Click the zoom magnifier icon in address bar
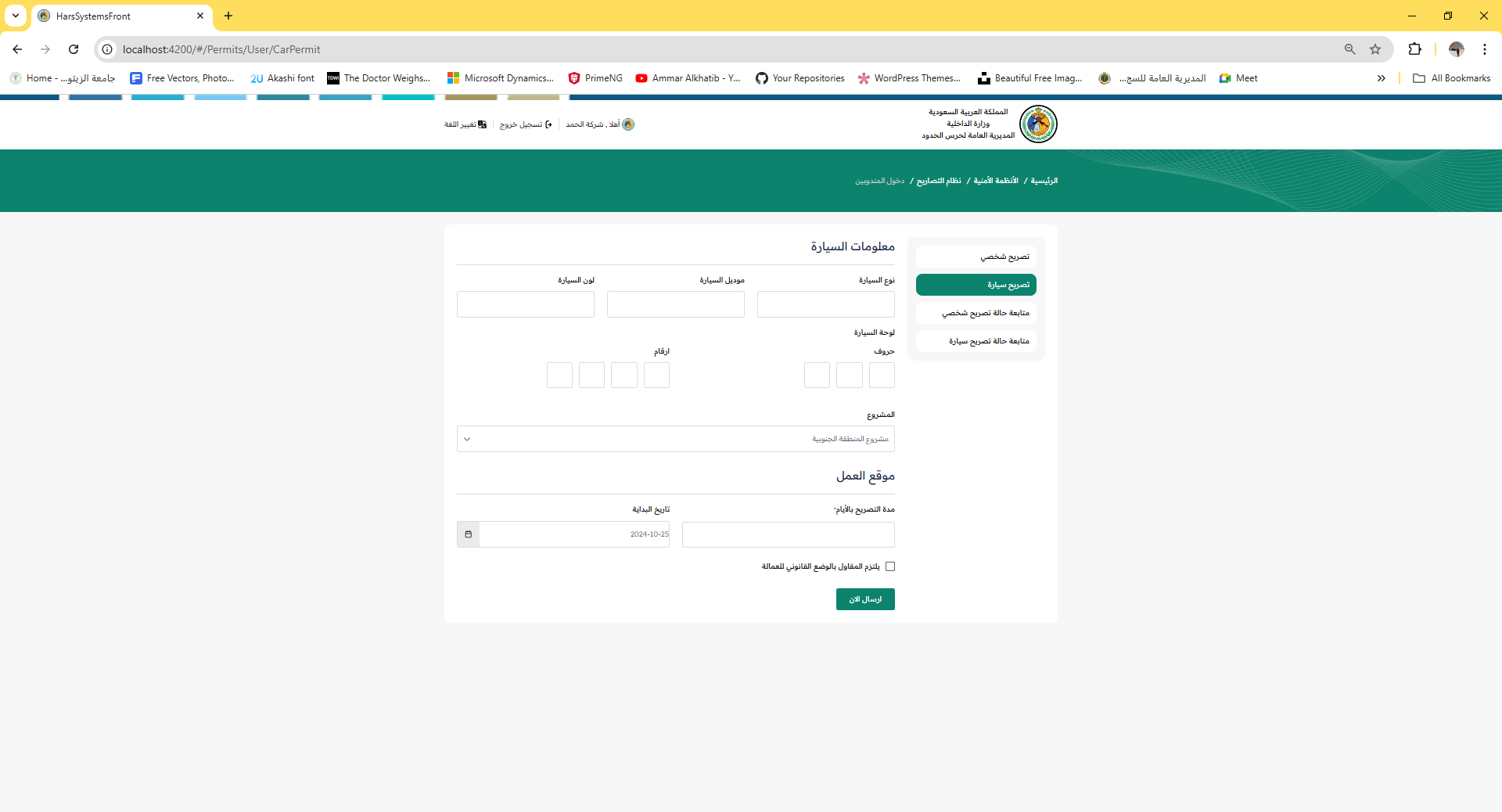Viewport: 1502px width, 812px height. pyautogui.click(x=1349, y=49)
